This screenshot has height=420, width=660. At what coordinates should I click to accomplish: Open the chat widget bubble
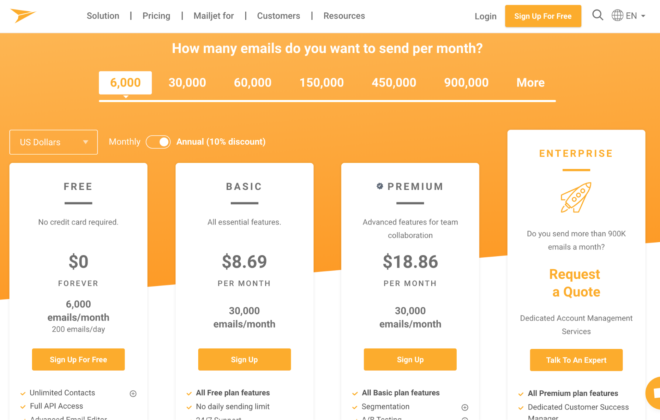tap(653, 393)
